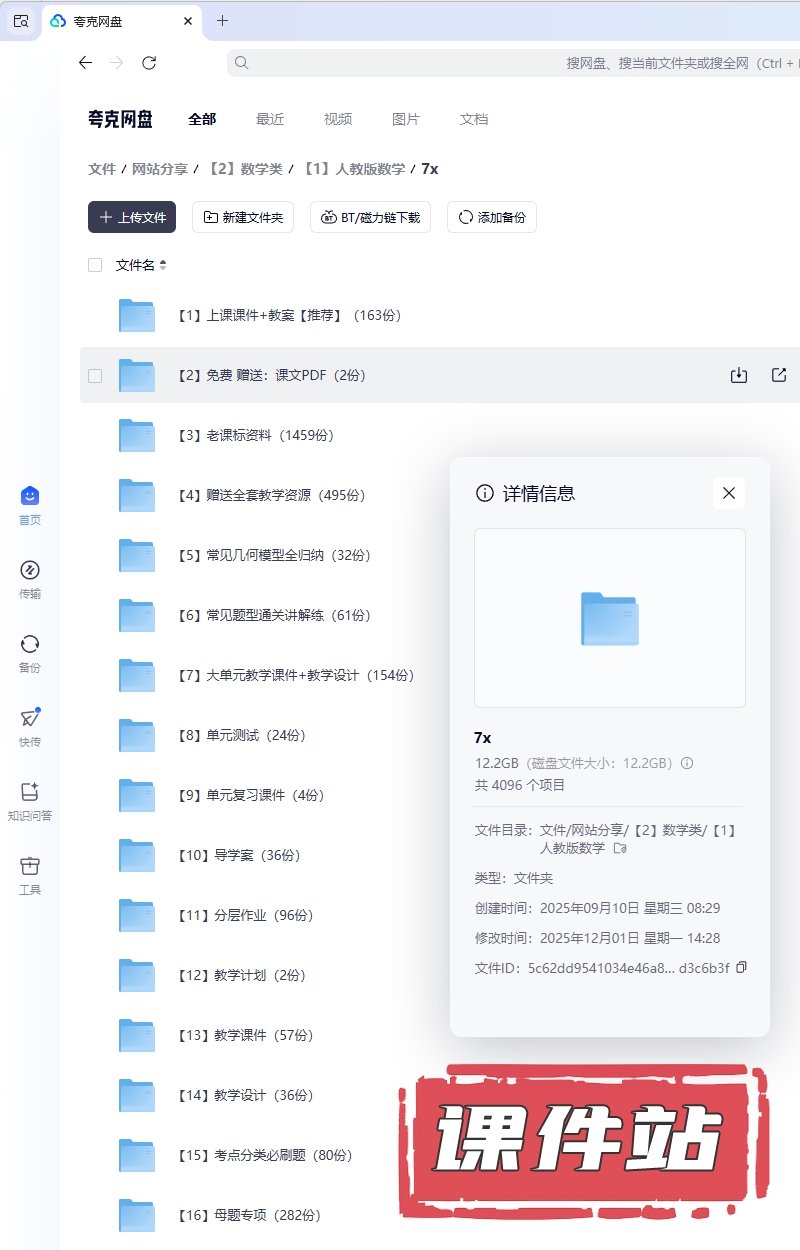Click info icon beside disk file size
Screen dimensions: 800x1250
tap(687, 763)
